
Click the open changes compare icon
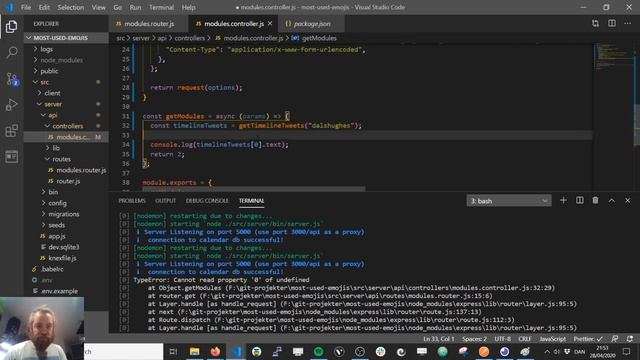595,24
